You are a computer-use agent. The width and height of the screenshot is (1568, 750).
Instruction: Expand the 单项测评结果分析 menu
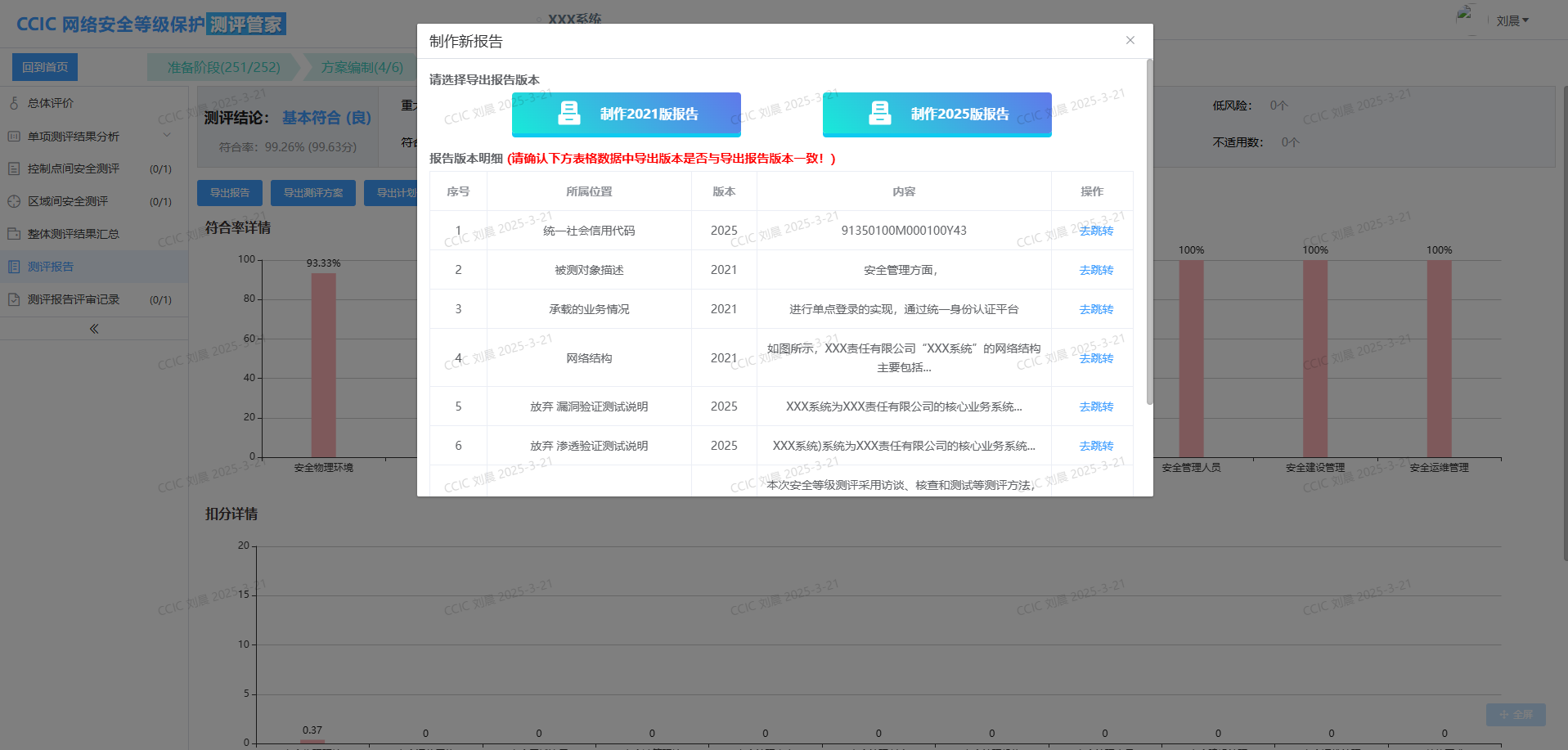(x=167, y=136)
